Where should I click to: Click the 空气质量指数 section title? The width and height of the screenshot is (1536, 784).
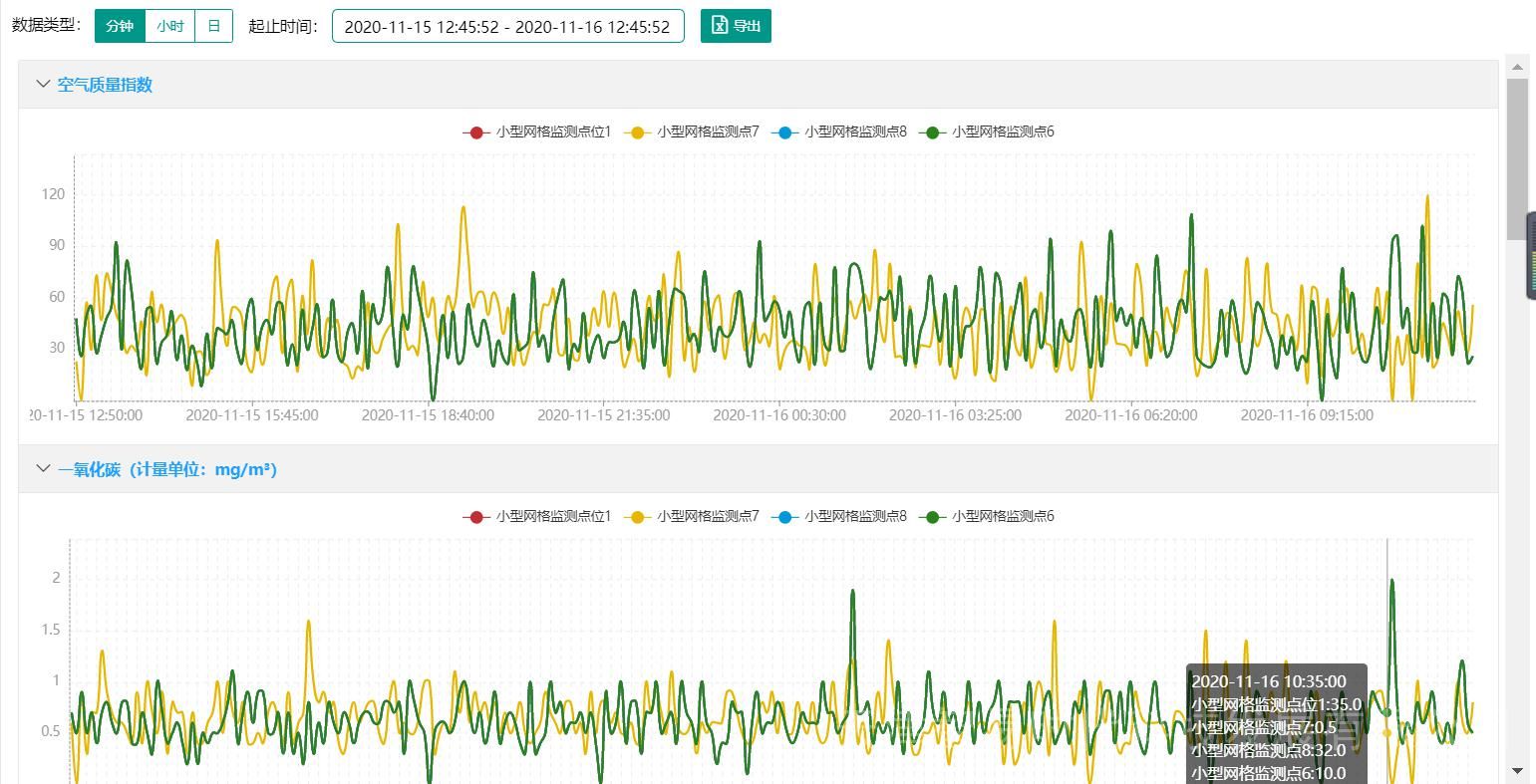coord(105,85)
